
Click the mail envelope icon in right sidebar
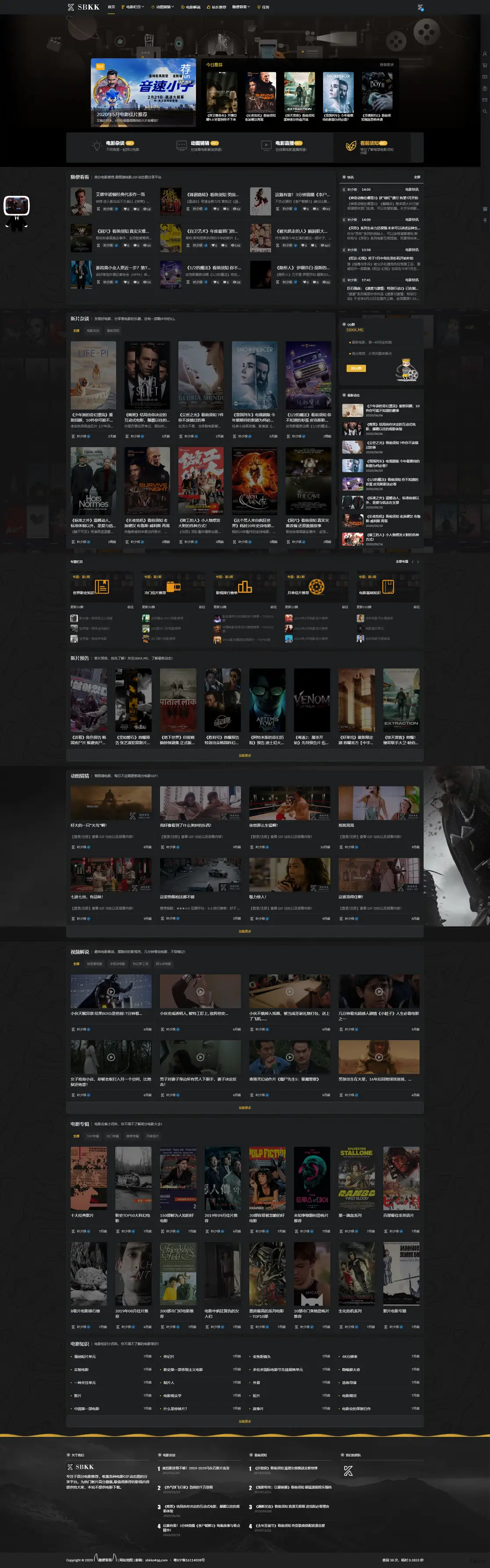[485, 100]
